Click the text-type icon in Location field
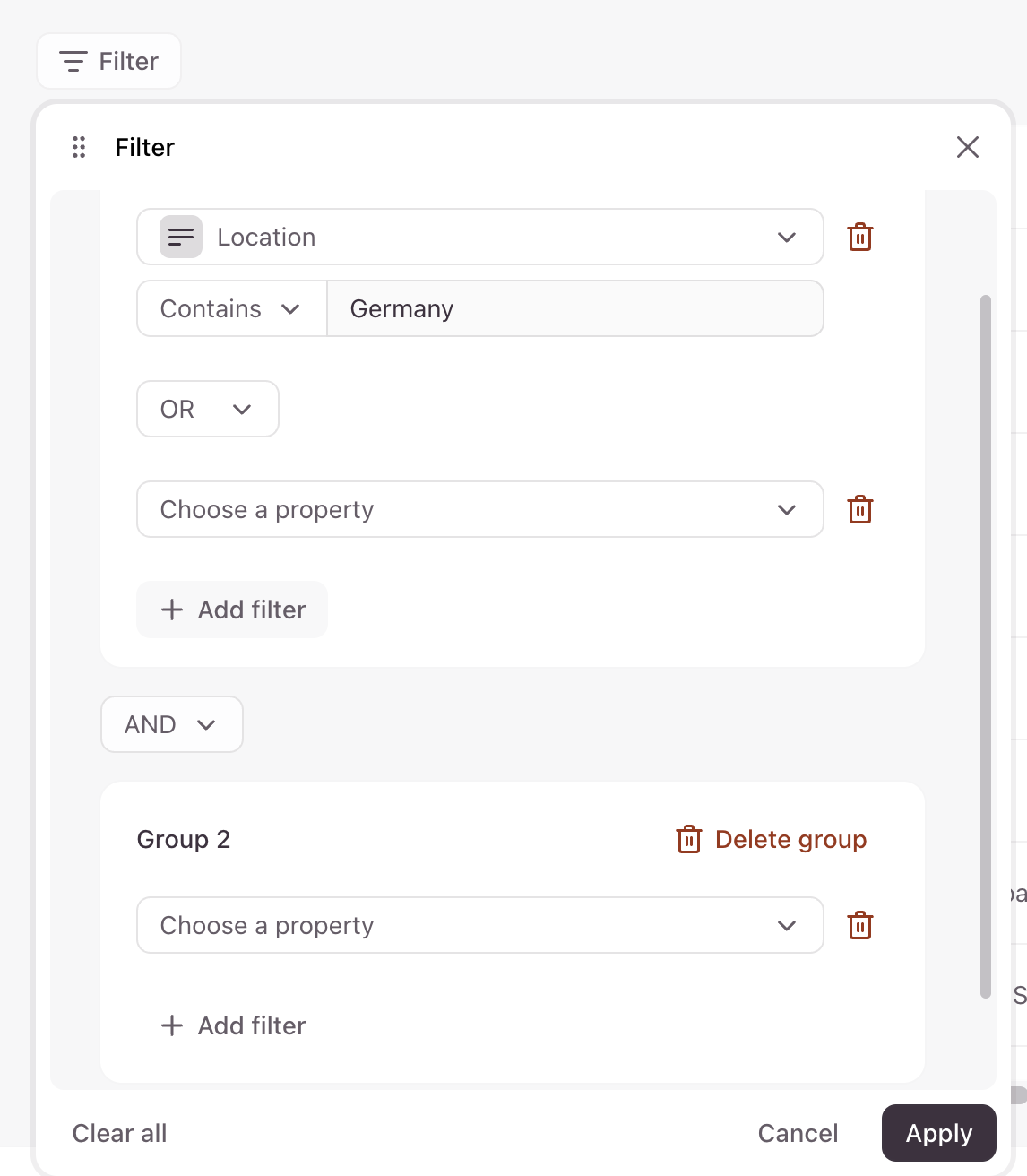Screen dimensions: 1027x1176 pos(181,238)
